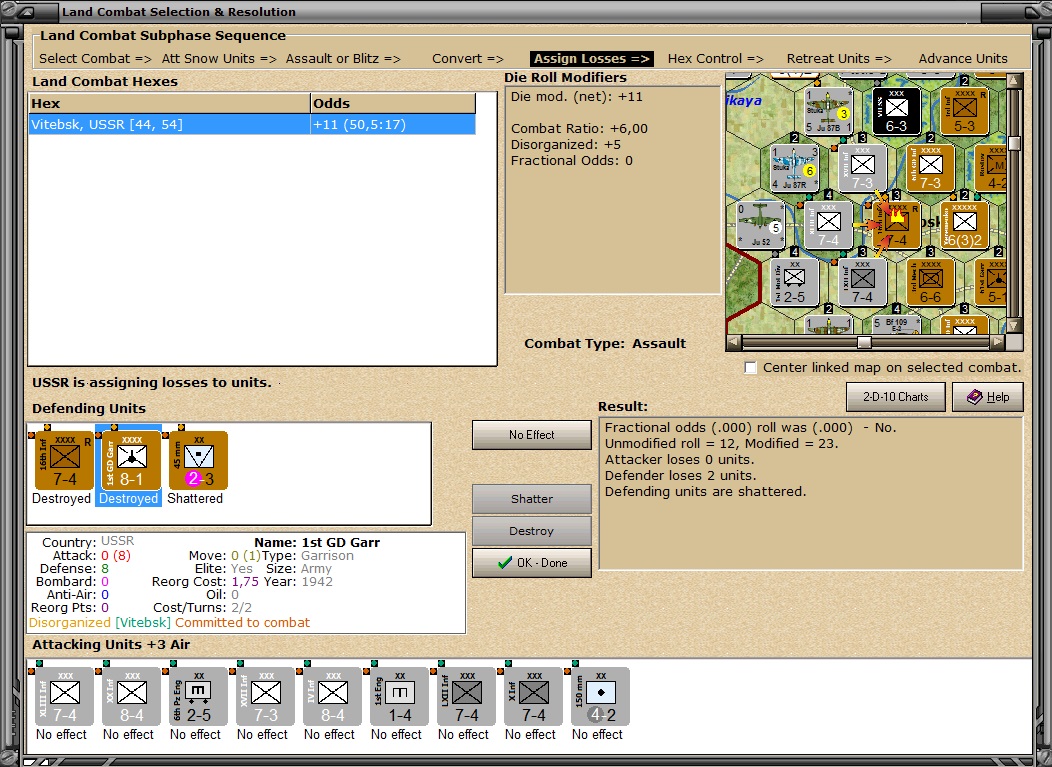Enable center linked map on selected combat
This screenshot has width=1052, height=767.
pos(751,368)
